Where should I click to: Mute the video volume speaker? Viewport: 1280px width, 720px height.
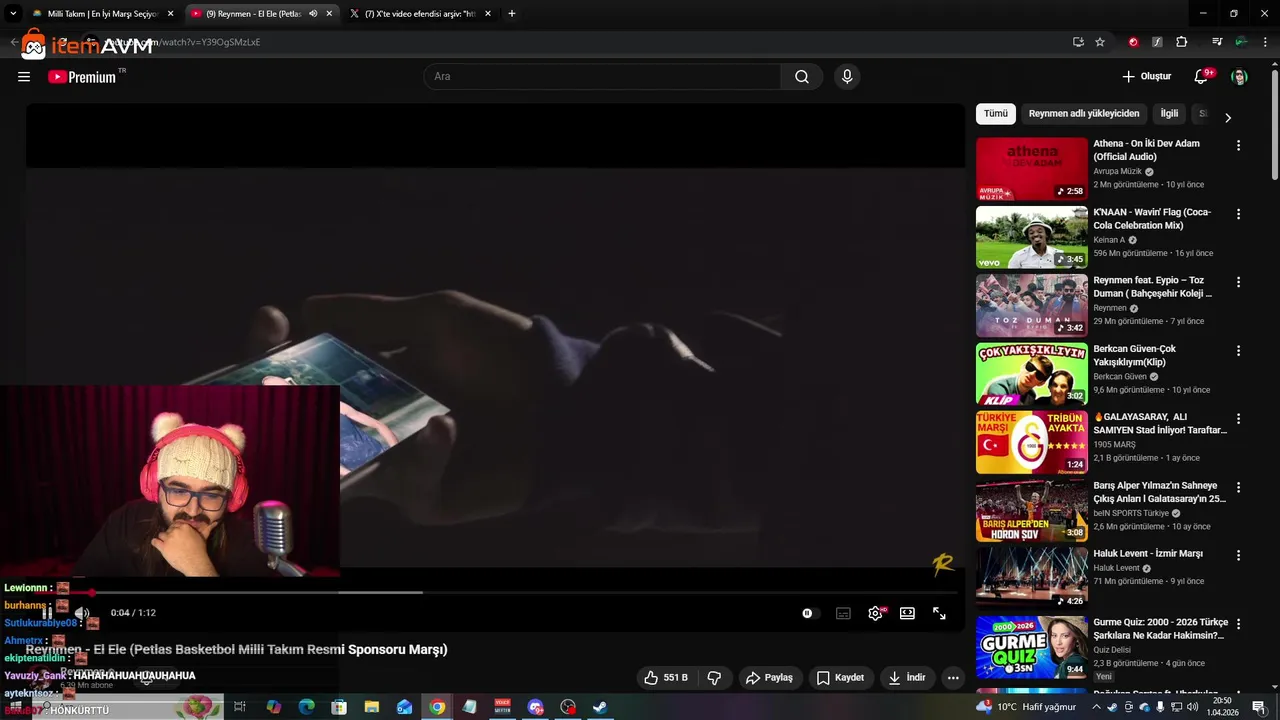pyautogui.click(x=82, y=613)
